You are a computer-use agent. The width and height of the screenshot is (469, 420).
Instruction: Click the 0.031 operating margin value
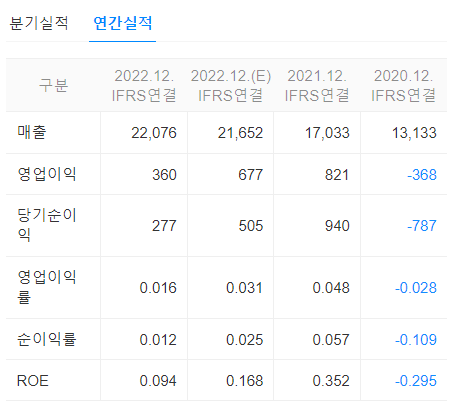244,288
